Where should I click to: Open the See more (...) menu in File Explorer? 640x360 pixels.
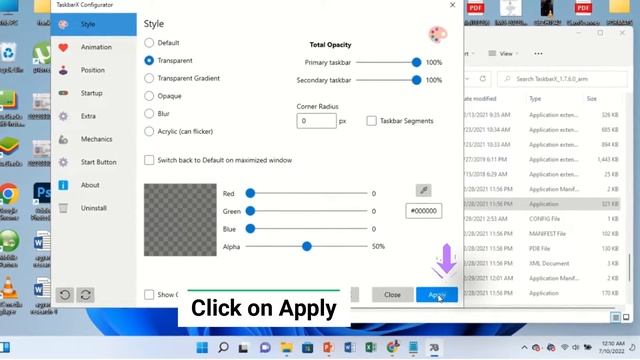538,53
